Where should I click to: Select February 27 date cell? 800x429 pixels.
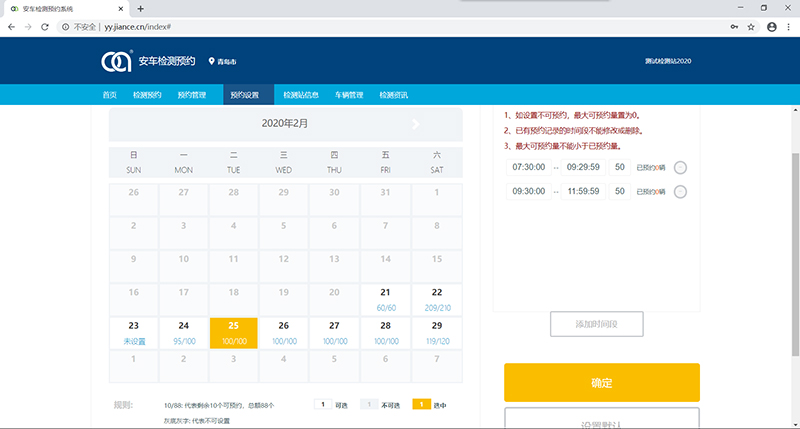(x=334, y=333)
